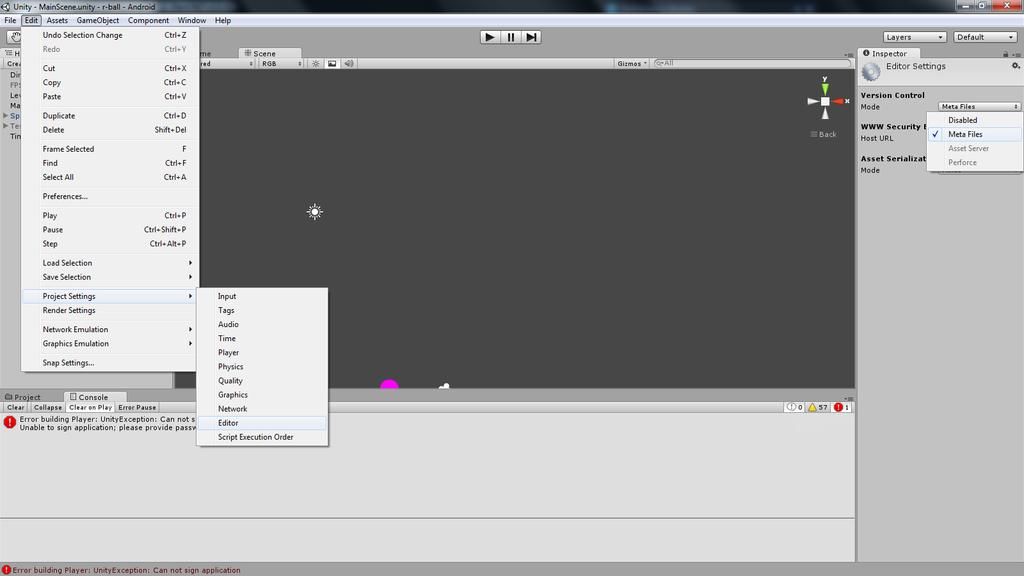Expand the Network Emulation submenu
The width and height of the screenshot is (1024, 576).
tap(110, 330)
